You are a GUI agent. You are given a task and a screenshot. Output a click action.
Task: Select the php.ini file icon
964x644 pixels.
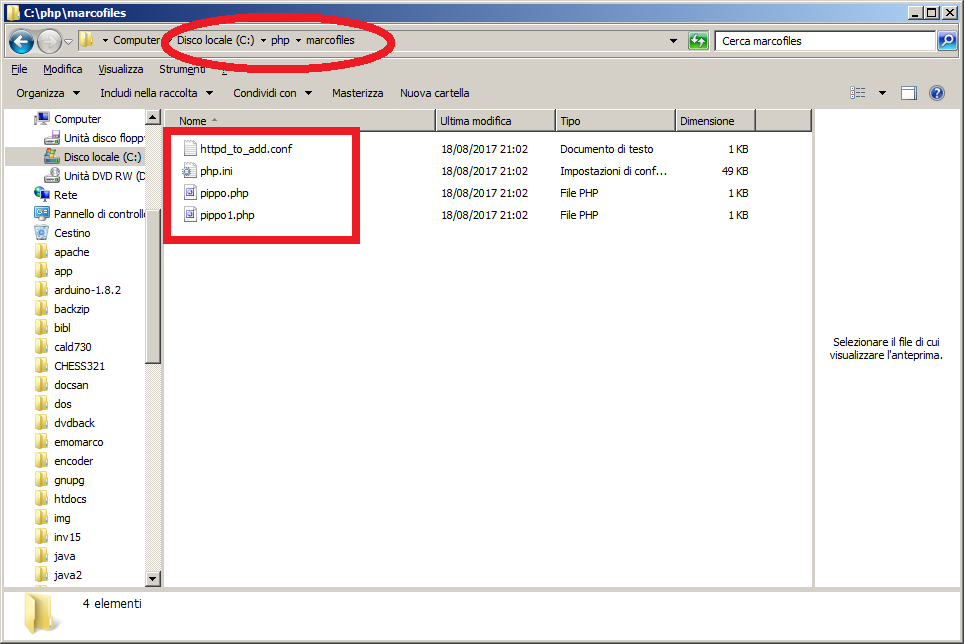(x=191, y=171)
